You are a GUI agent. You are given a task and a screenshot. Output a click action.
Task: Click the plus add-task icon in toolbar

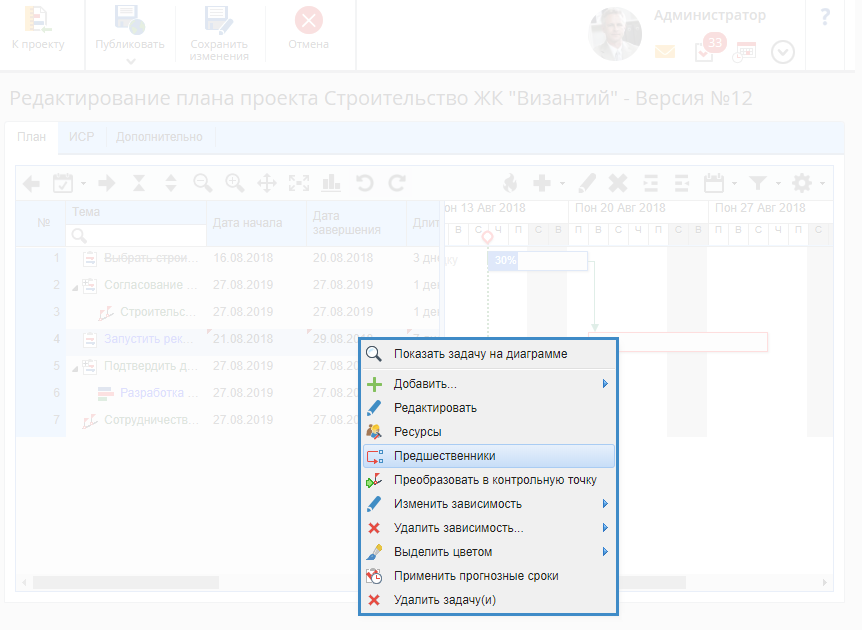(x=542, y=183)
